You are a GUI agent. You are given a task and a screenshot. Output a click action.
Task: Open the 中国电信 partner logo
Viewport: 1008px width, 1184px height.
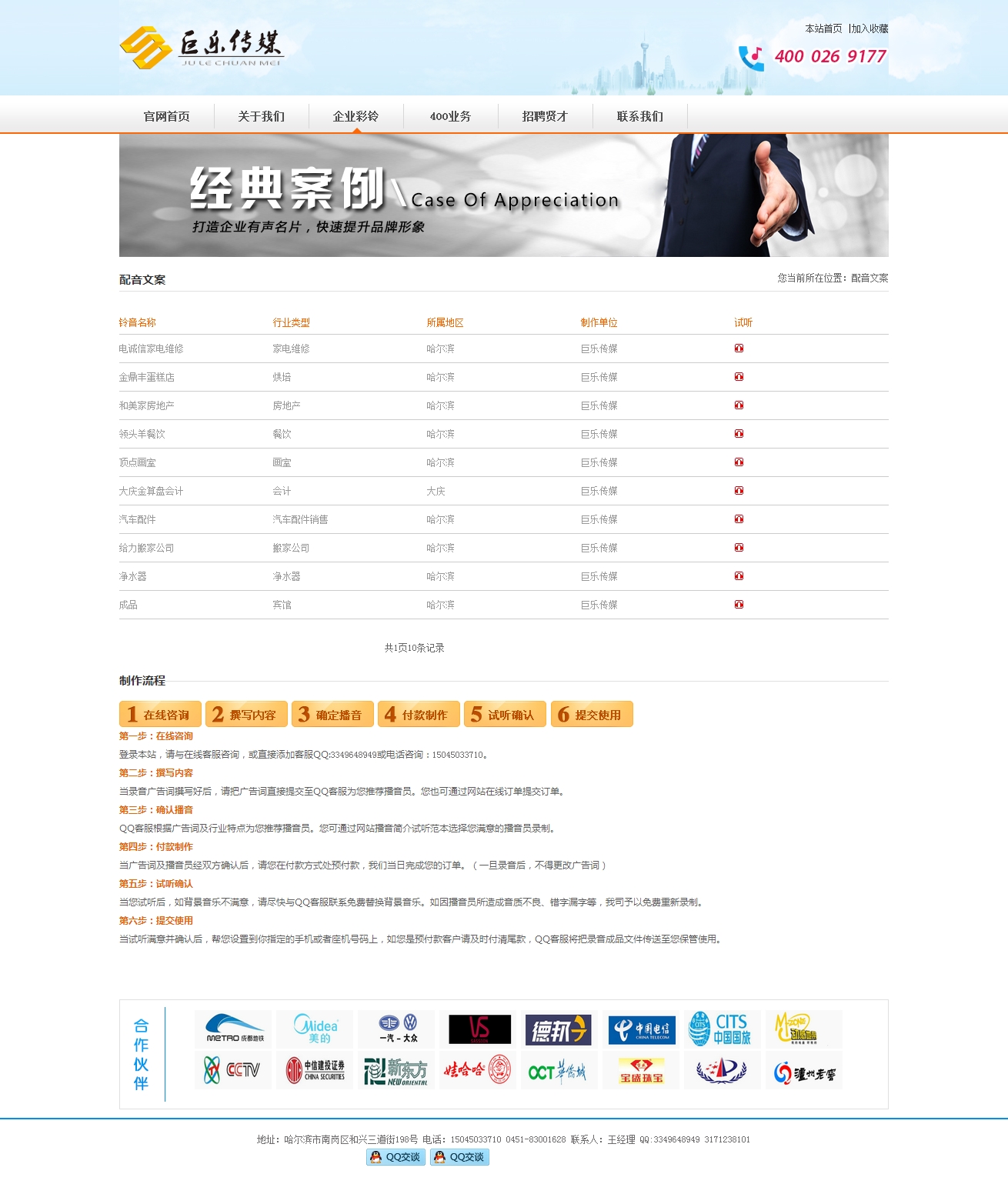[x=641, y=1029]
